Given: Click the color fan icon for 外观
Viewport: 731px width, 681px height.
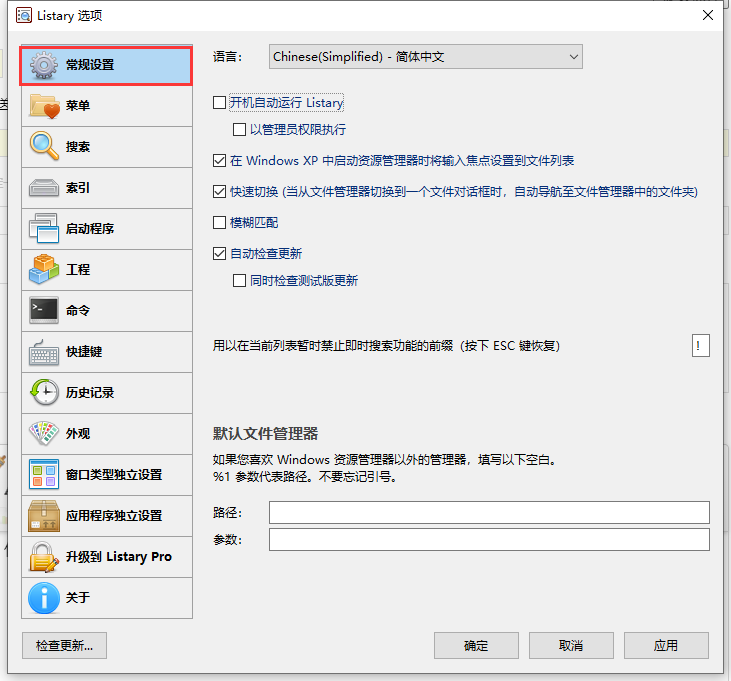Looking at the screenshot, I should [44, 433].
